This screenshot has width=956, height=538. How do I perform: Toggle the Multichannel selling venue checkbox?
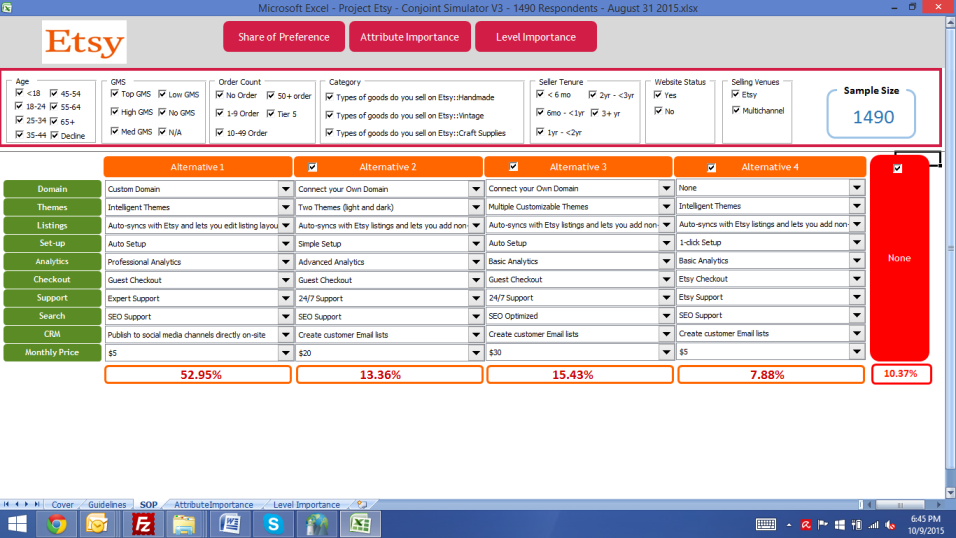[735, 111]
